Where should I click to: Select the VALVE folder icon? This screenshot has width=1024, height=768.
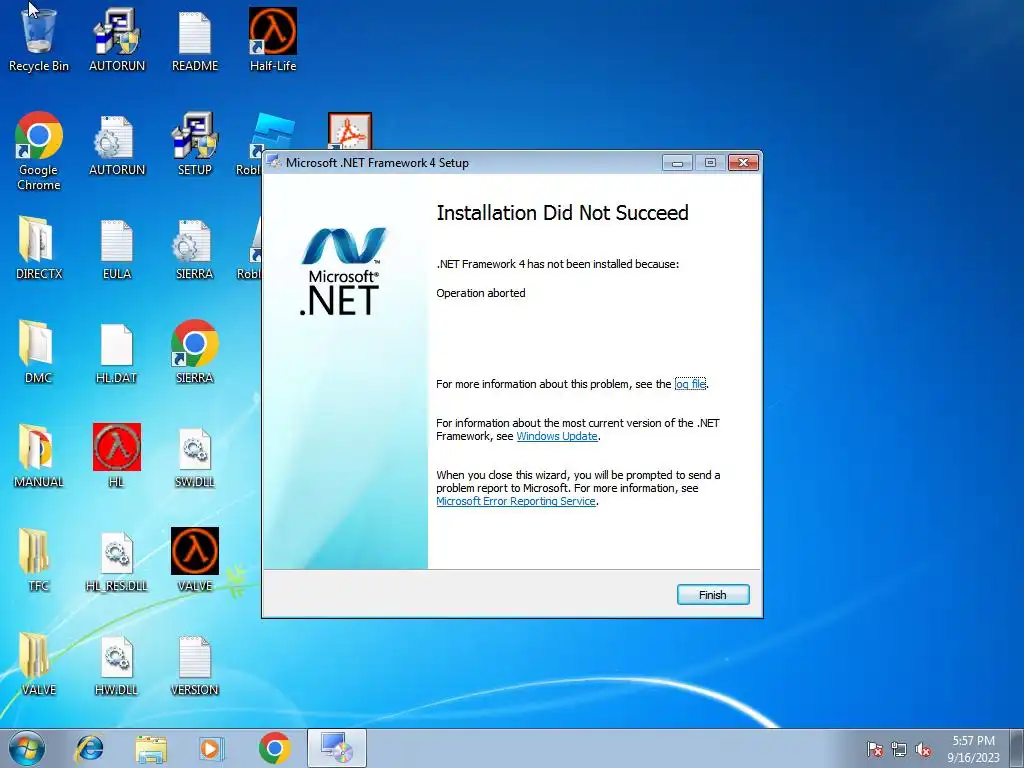point(39,664)
